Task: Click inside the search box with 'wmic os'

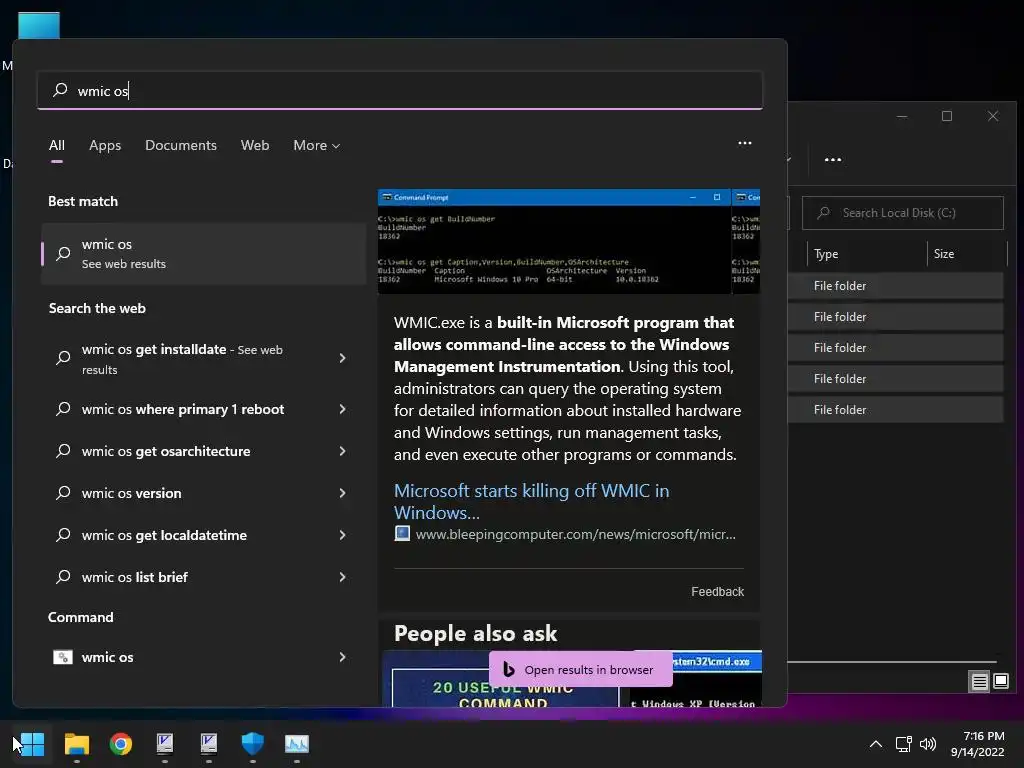Action: click(400, 91)
